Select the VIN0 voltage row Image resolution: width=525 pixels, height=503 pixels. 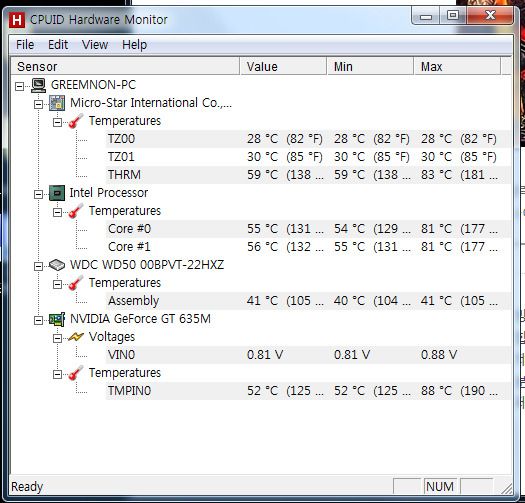[308, 355]
